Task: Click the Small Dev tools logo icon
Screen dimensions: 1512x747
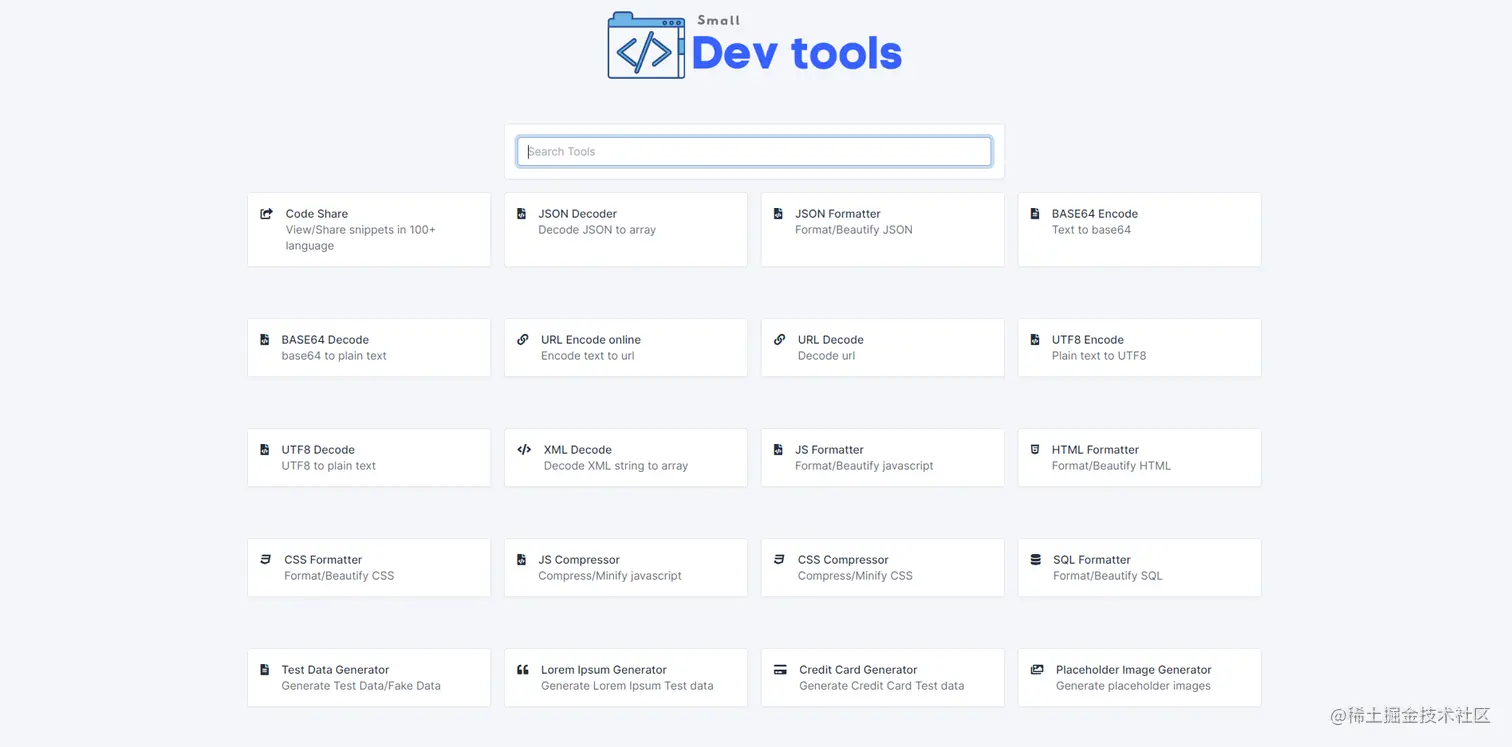Action: pos(646,46)
